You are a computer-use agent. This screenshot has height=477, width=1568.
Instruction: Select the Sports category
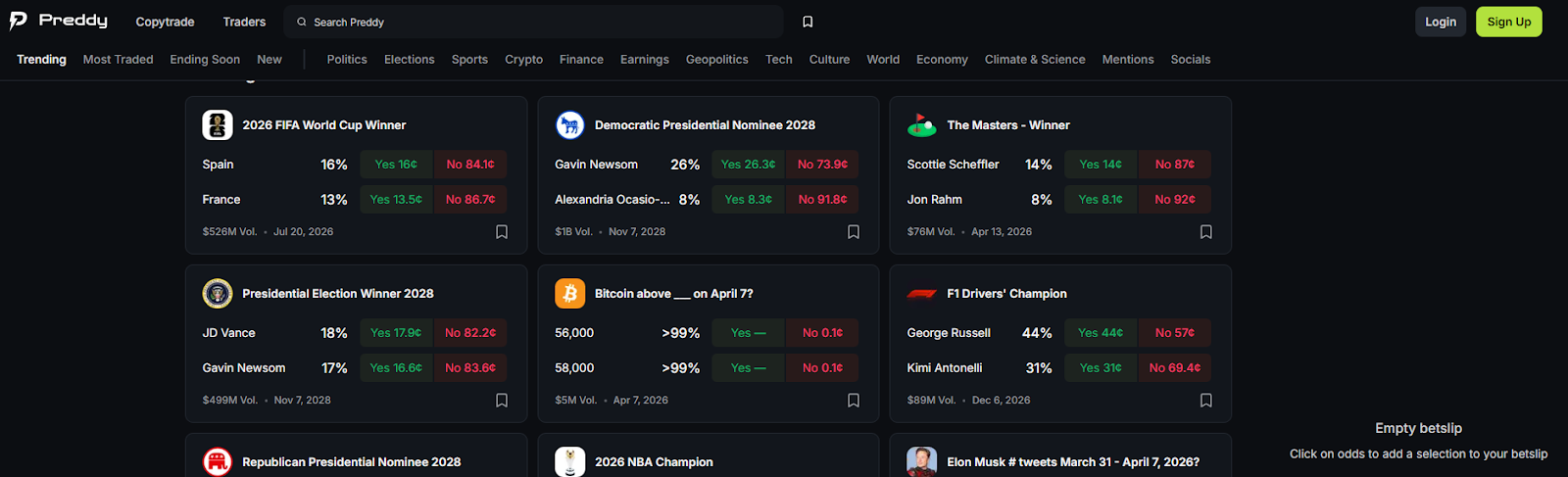[469, 60]
